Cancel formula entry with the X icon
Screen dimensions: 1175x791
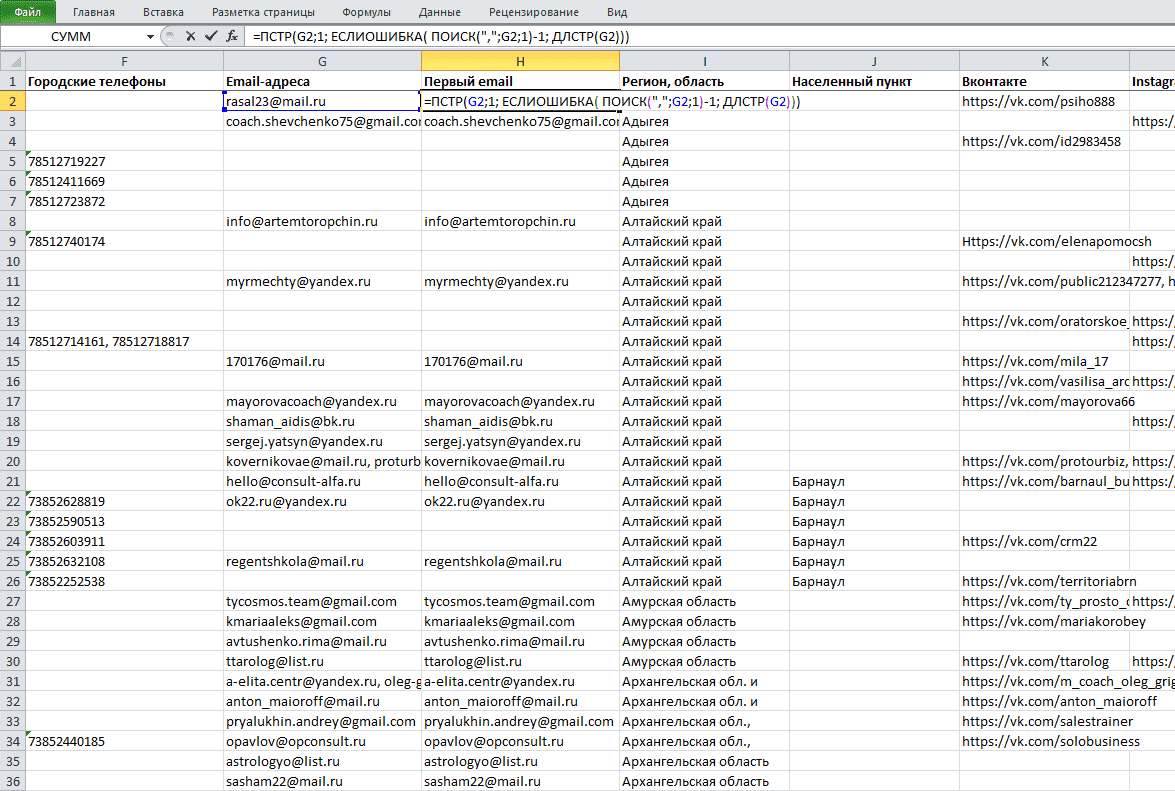(190, 36)
